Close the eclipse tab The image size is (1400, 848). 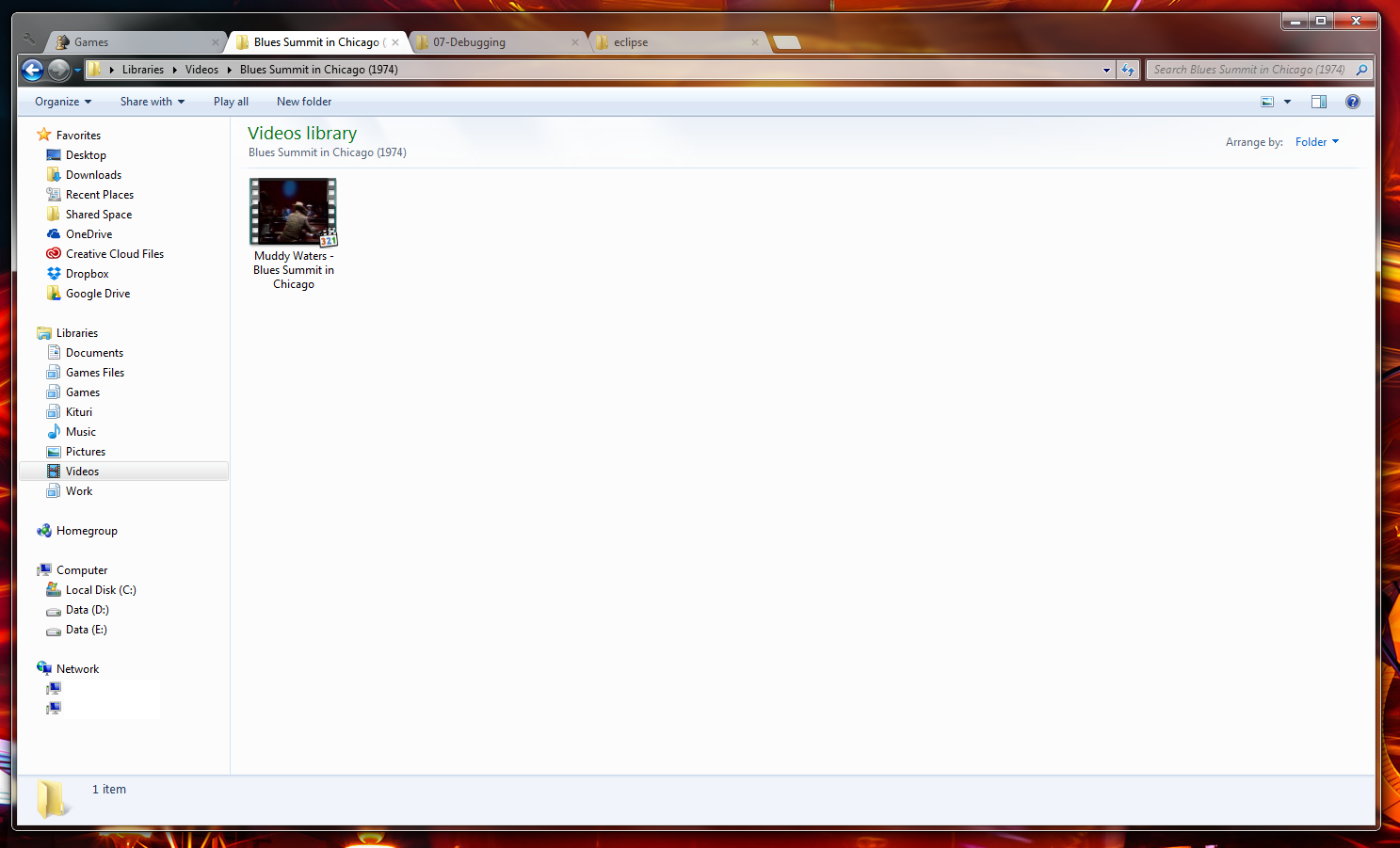[755, 42]
